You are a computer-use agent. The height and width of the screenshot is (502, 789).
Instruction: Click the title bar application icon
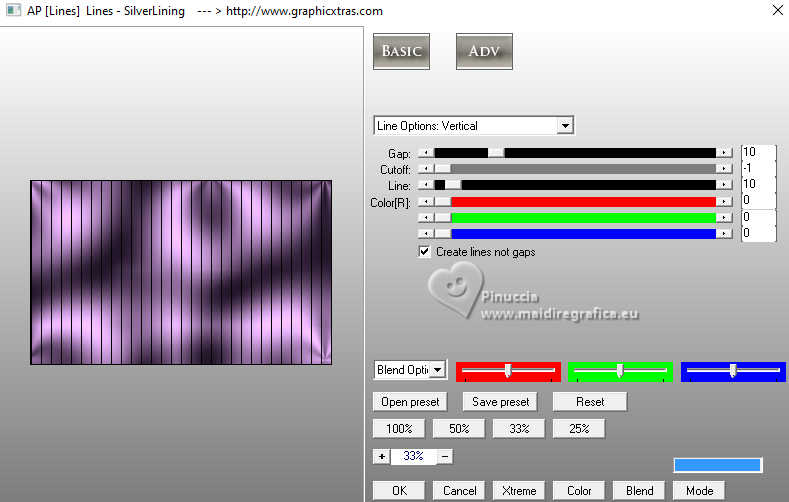coord(13,10)
